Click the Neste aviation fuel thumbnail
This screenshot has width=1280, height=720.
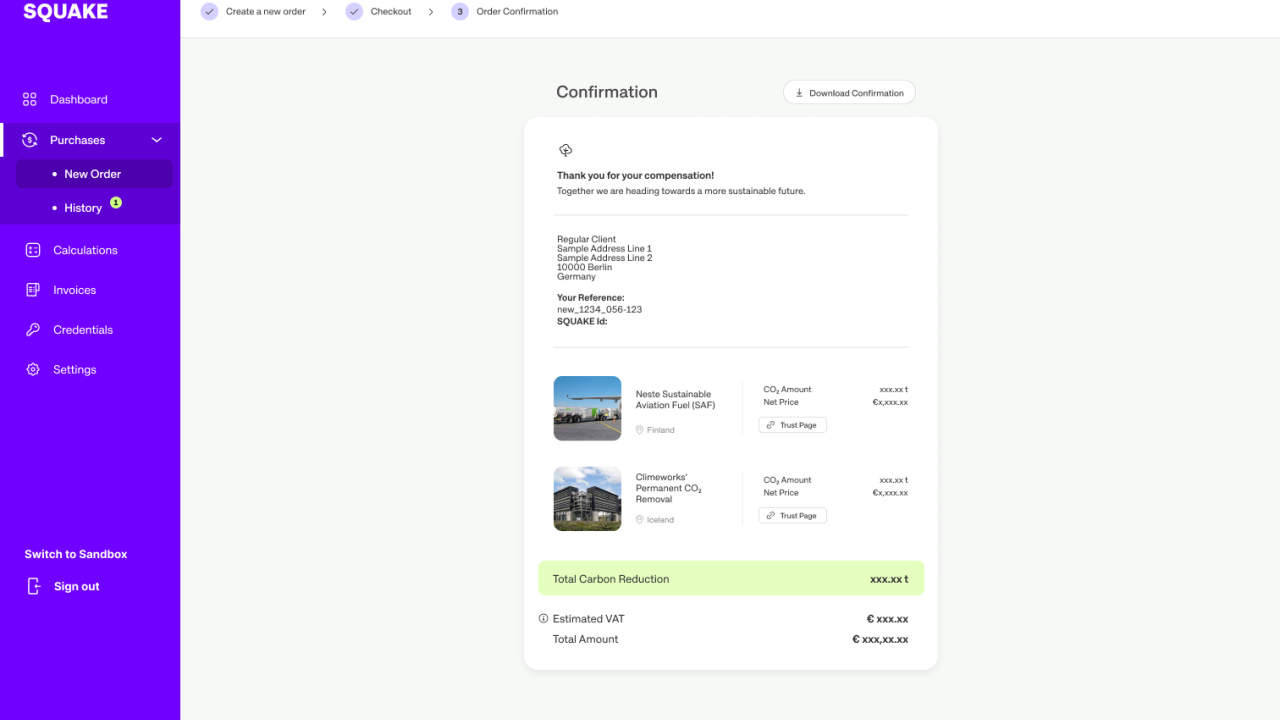(587, 408)
